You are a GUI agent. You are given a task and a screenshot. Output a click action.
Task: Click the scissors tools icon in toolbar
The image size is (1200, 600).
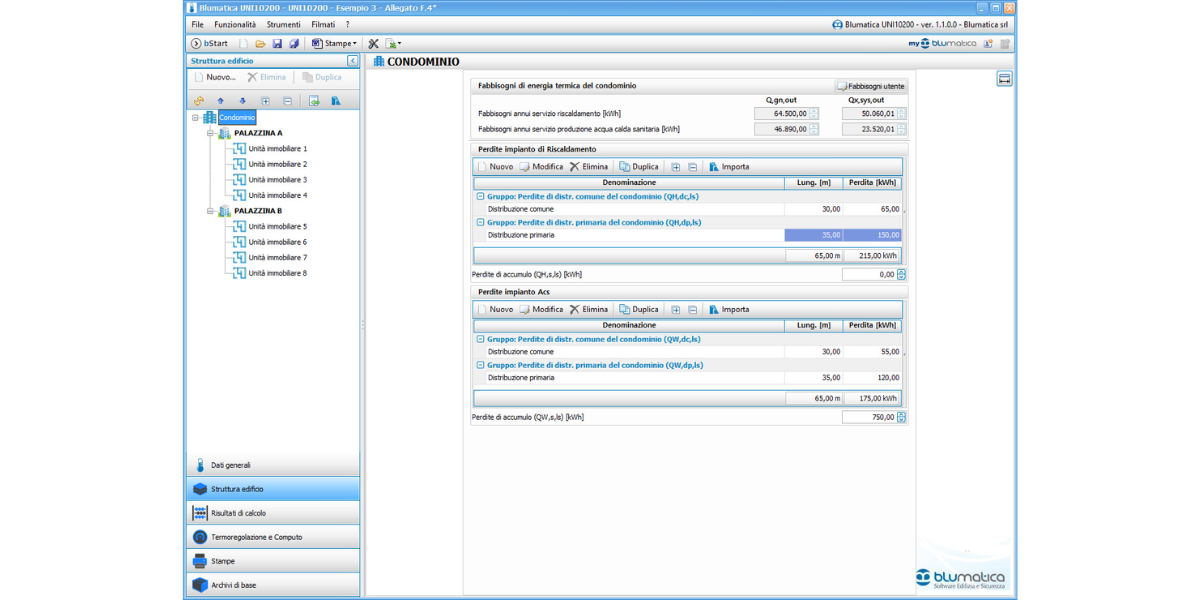click(373, 44)
